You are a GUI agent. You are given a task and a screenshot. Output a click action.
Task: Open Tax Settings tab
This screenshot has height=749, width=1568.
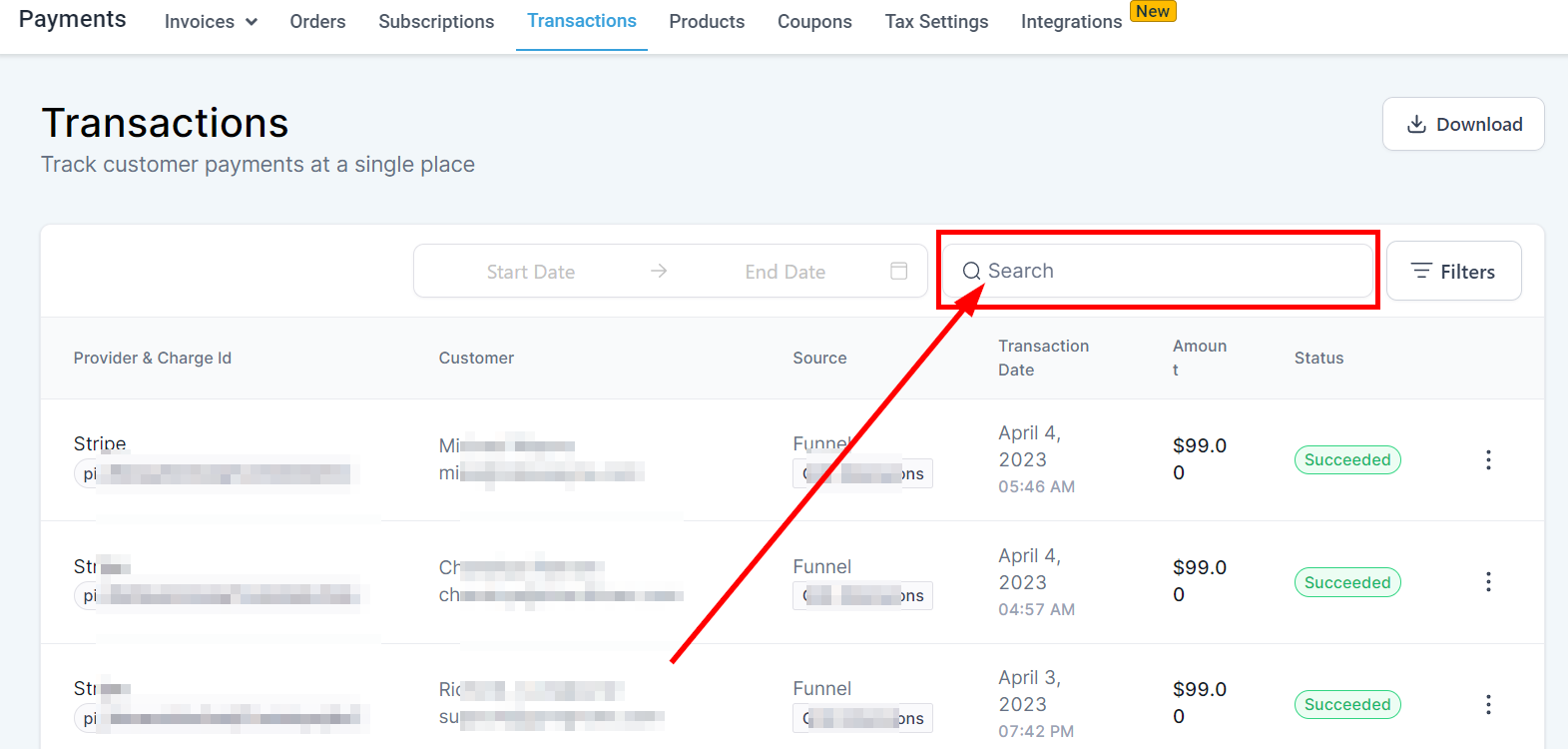pyautogui.click(x=936, y=22)
